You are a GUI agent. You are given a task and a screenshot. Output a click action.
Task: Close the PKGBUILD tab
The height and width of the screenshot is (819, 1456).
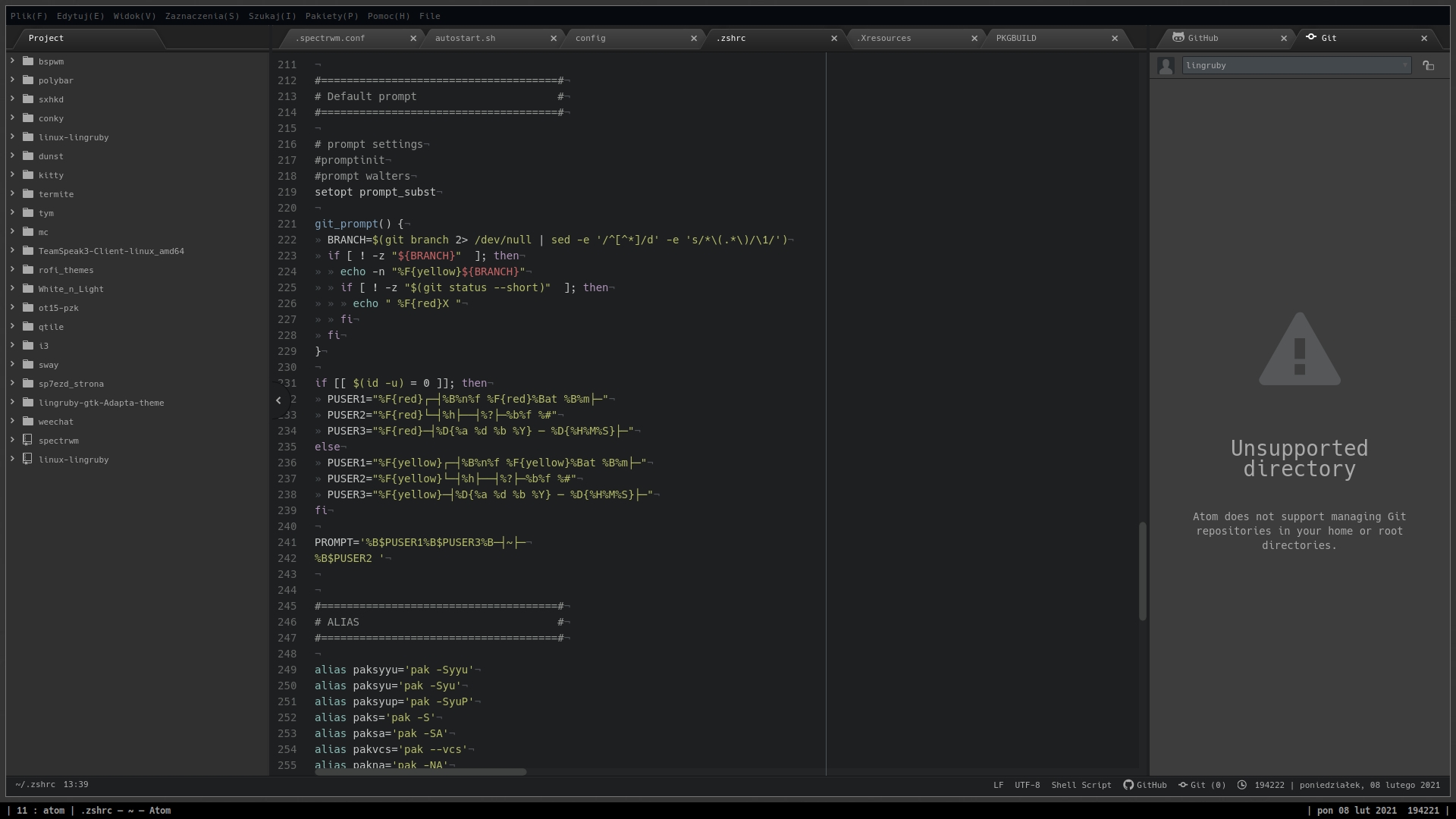click(x=1115, y=38)
